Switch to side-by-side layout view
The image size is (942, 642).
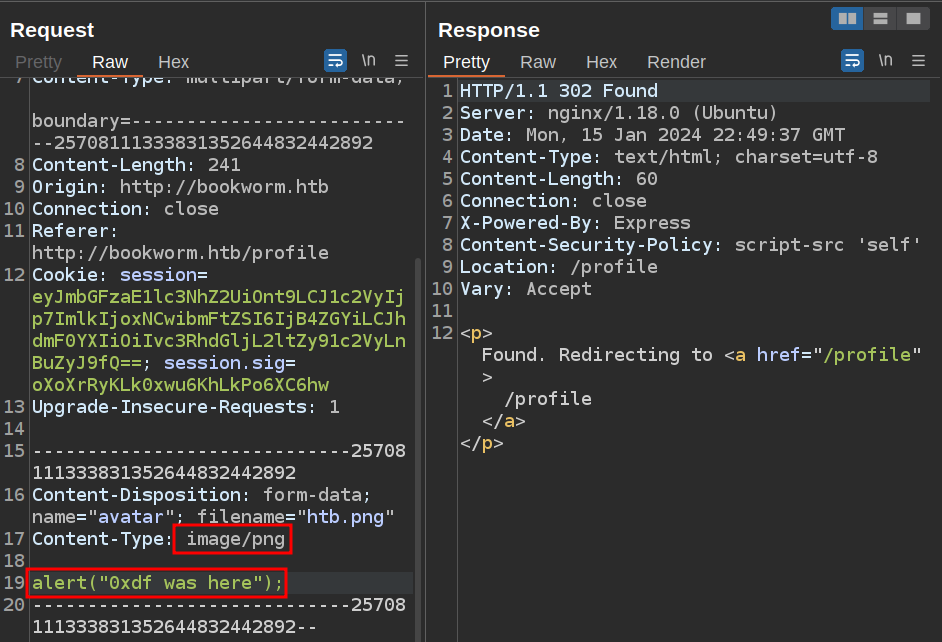pos(847,18)
